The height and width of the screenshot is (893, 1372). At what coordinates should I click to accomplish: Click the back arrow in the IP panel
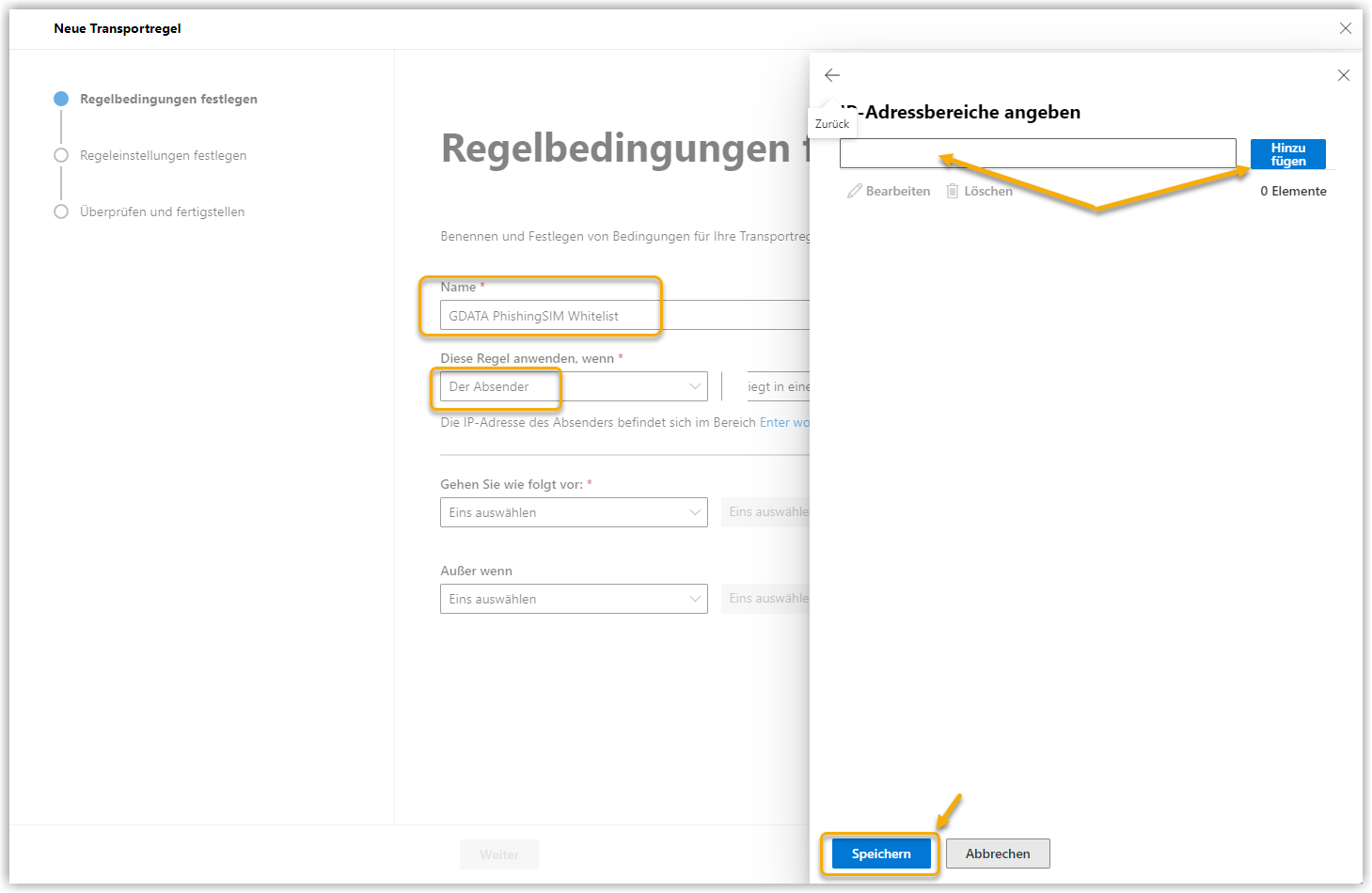click(x=832, y=75)
